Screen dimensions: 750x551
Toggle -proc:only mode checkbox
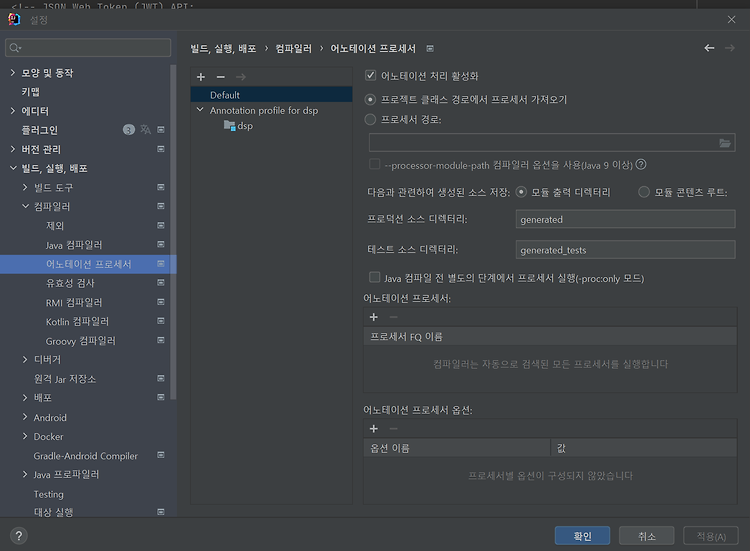375,277
